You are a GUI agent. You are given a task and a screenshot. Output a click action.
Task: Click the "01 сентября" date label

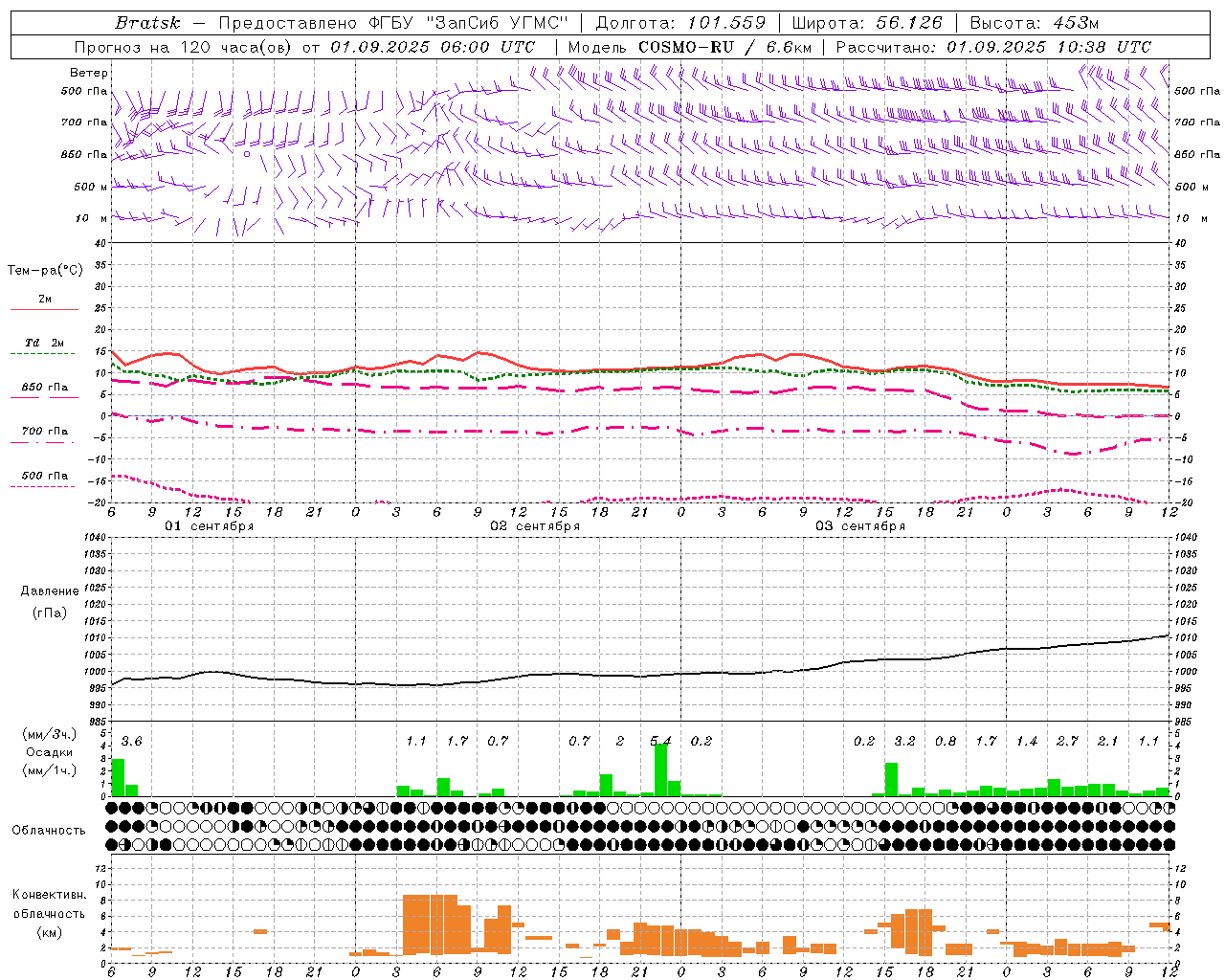point(209,526)
